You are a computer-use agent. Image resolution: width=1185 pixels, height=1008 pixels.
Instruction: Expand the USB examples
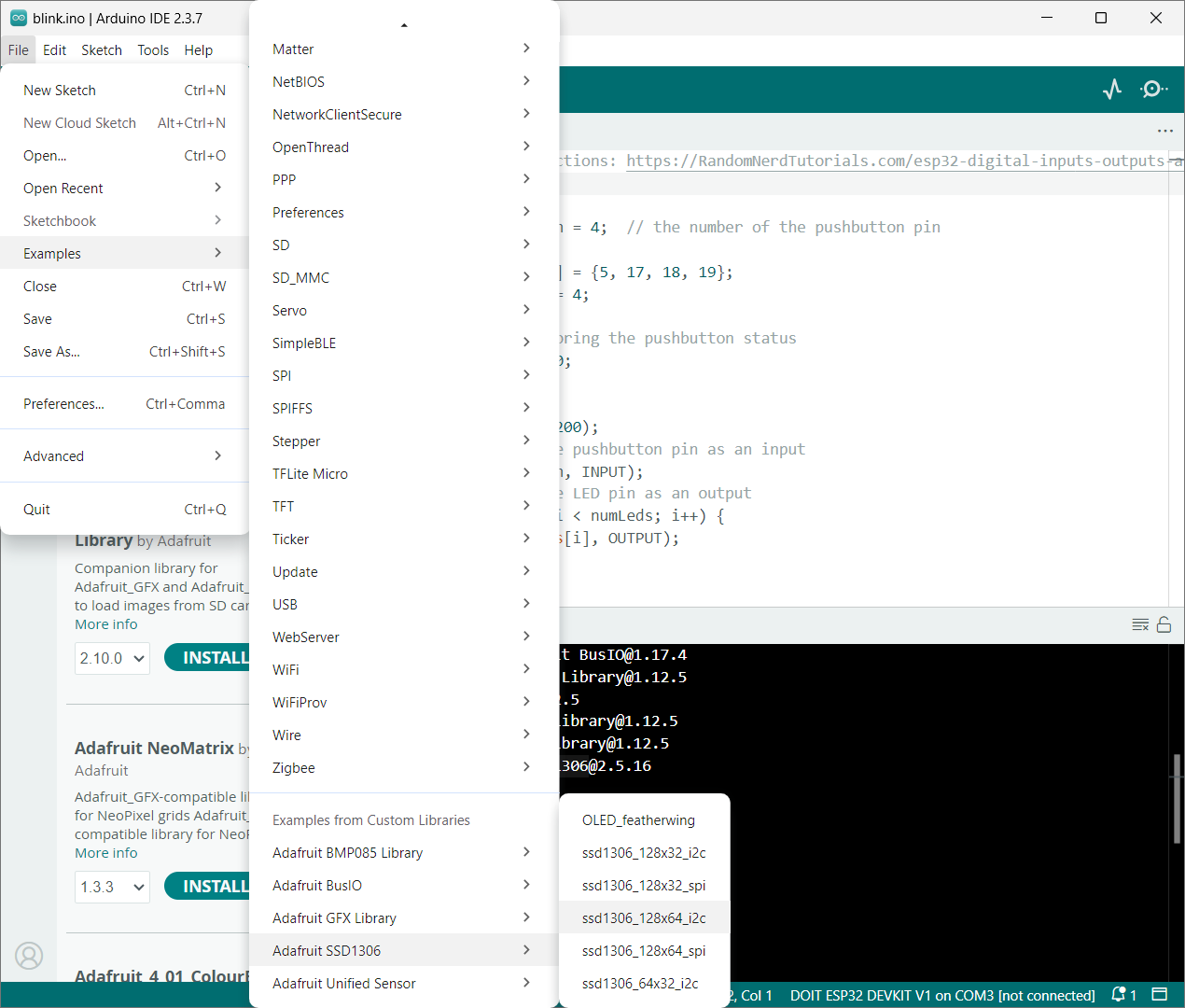point(404,605)
